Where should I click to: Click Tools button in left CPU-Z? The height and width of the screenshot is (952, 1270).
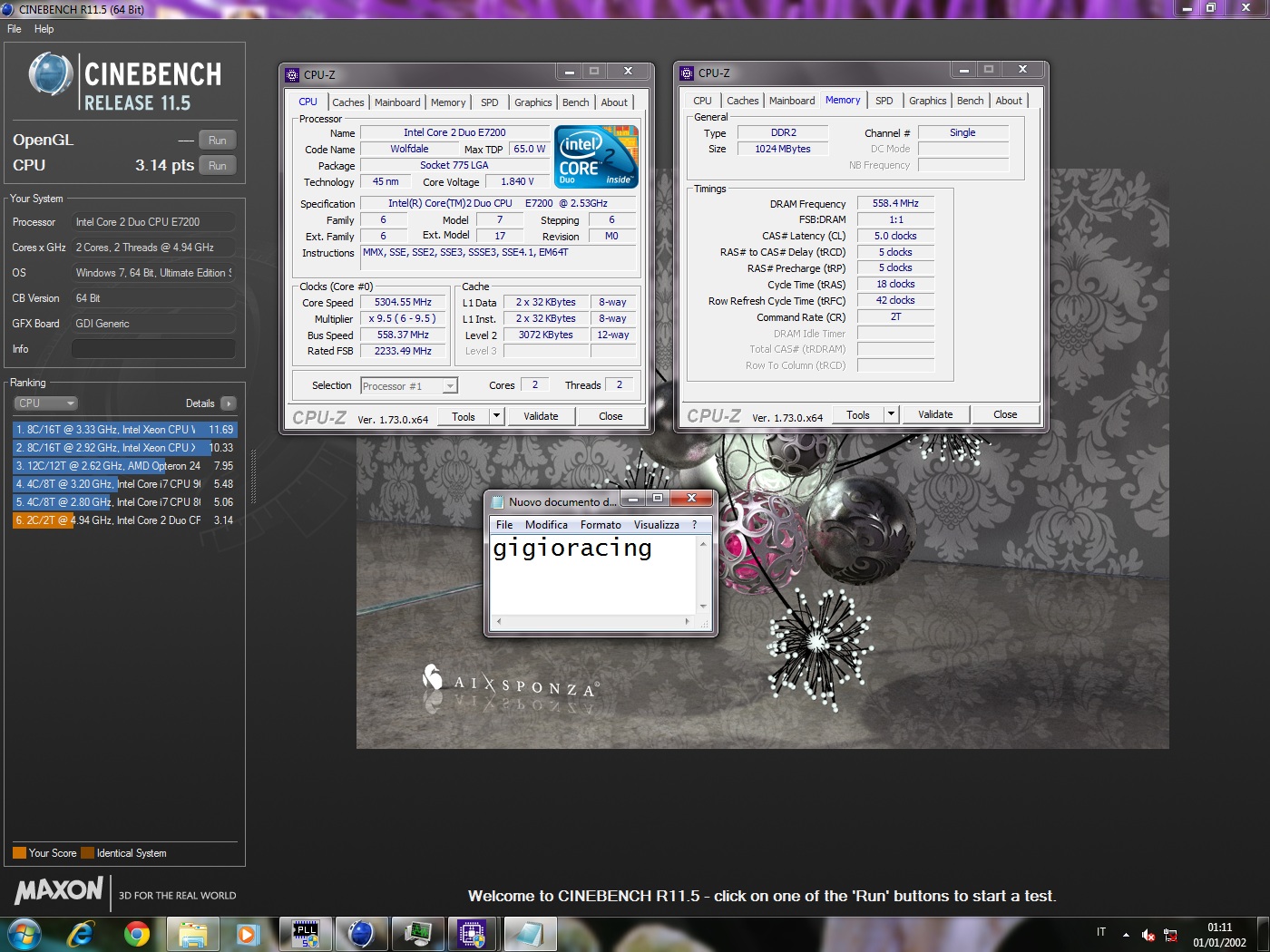pos(464,417)
